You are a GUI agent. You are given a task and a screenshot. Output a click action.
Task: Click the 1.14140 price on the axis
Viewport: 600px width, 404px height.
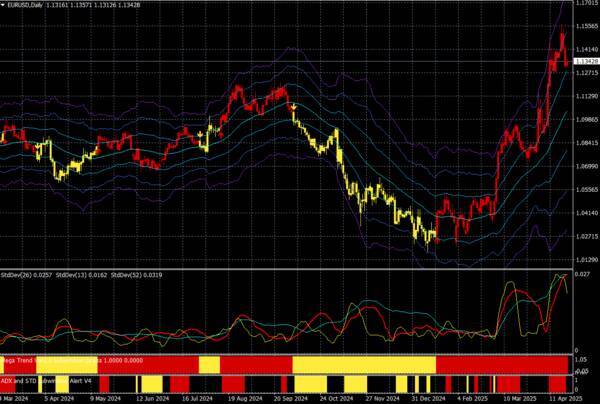pos(586,48)
